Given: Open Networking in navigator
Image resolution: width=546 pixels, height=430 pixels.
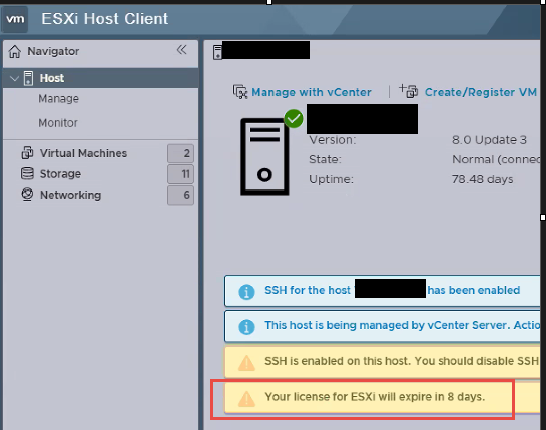Looking at the screenshot, I should pos(70,195).
